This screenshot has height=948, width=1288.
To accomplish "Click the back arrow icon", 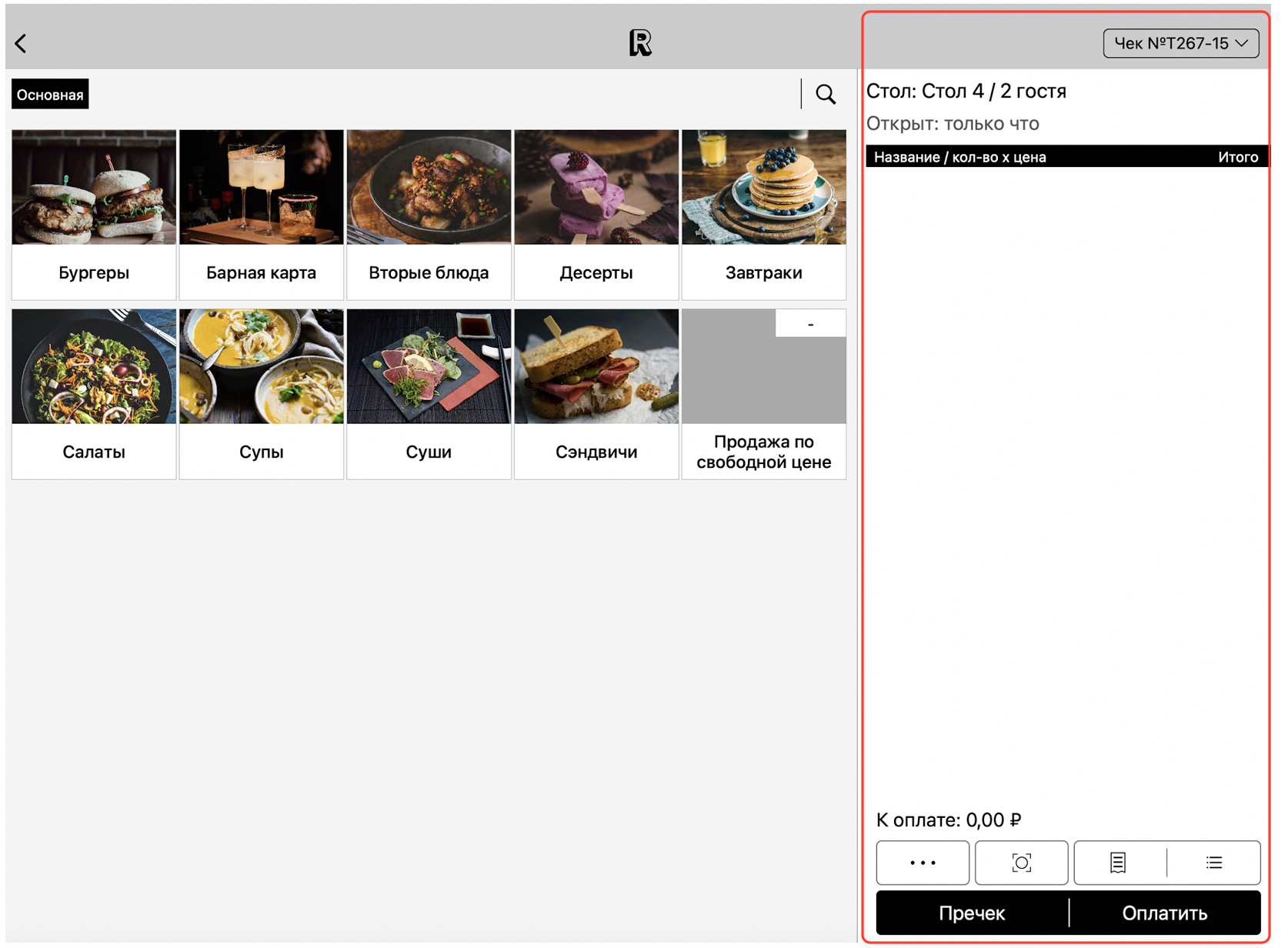I will (x=22, y=44).
